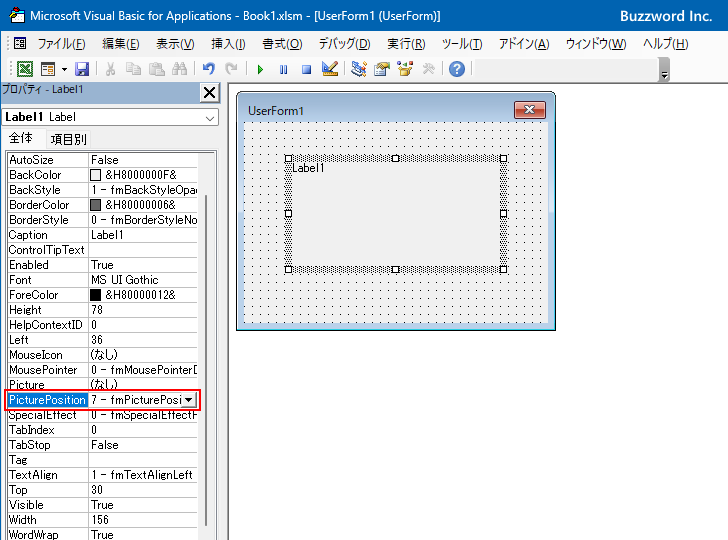
Task: Click the ForeColor black color swatch
Action: coord(95,295)
